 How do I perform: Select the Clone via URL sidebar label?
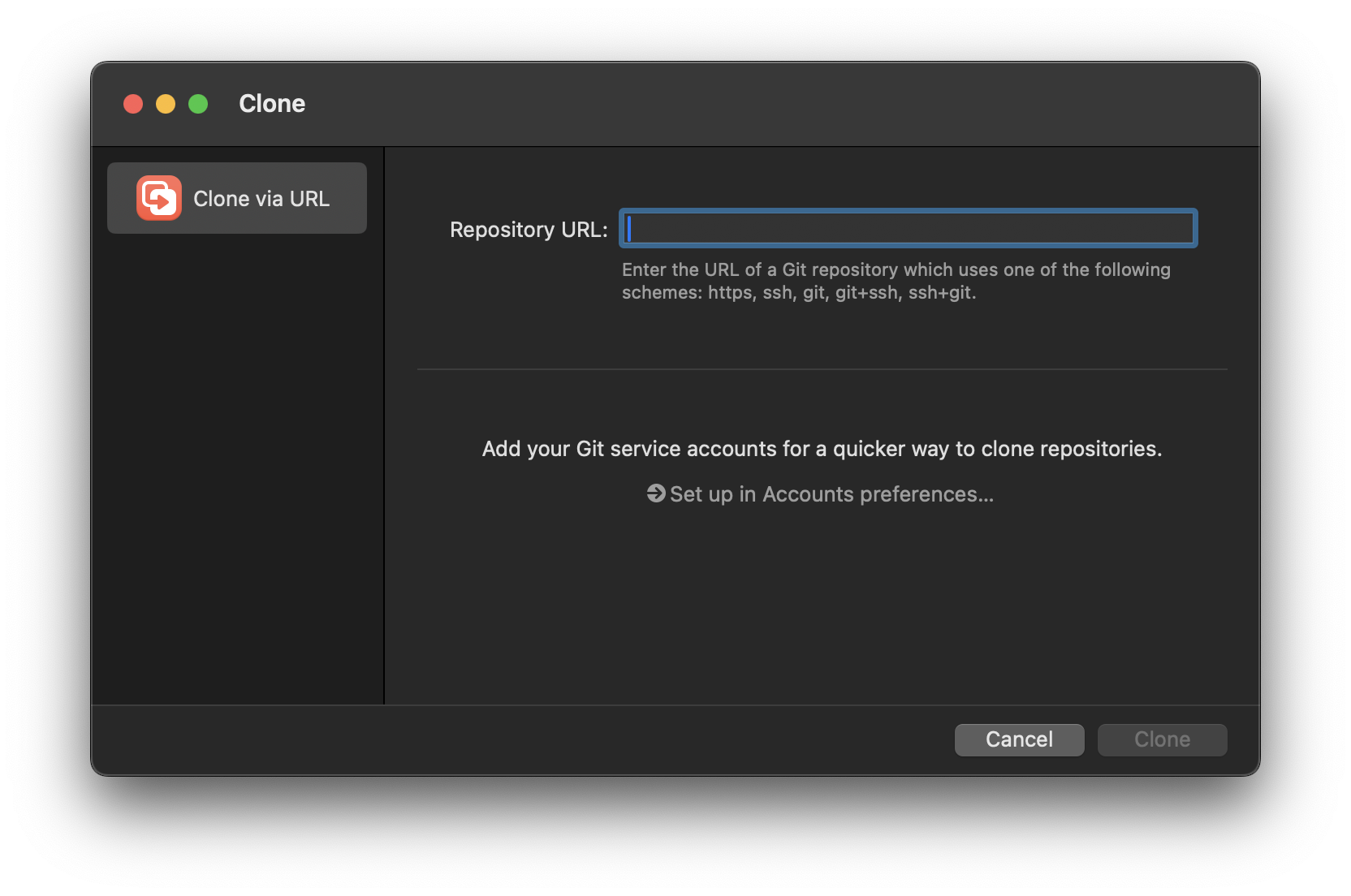pyautogui.click(x=261, y=199)
